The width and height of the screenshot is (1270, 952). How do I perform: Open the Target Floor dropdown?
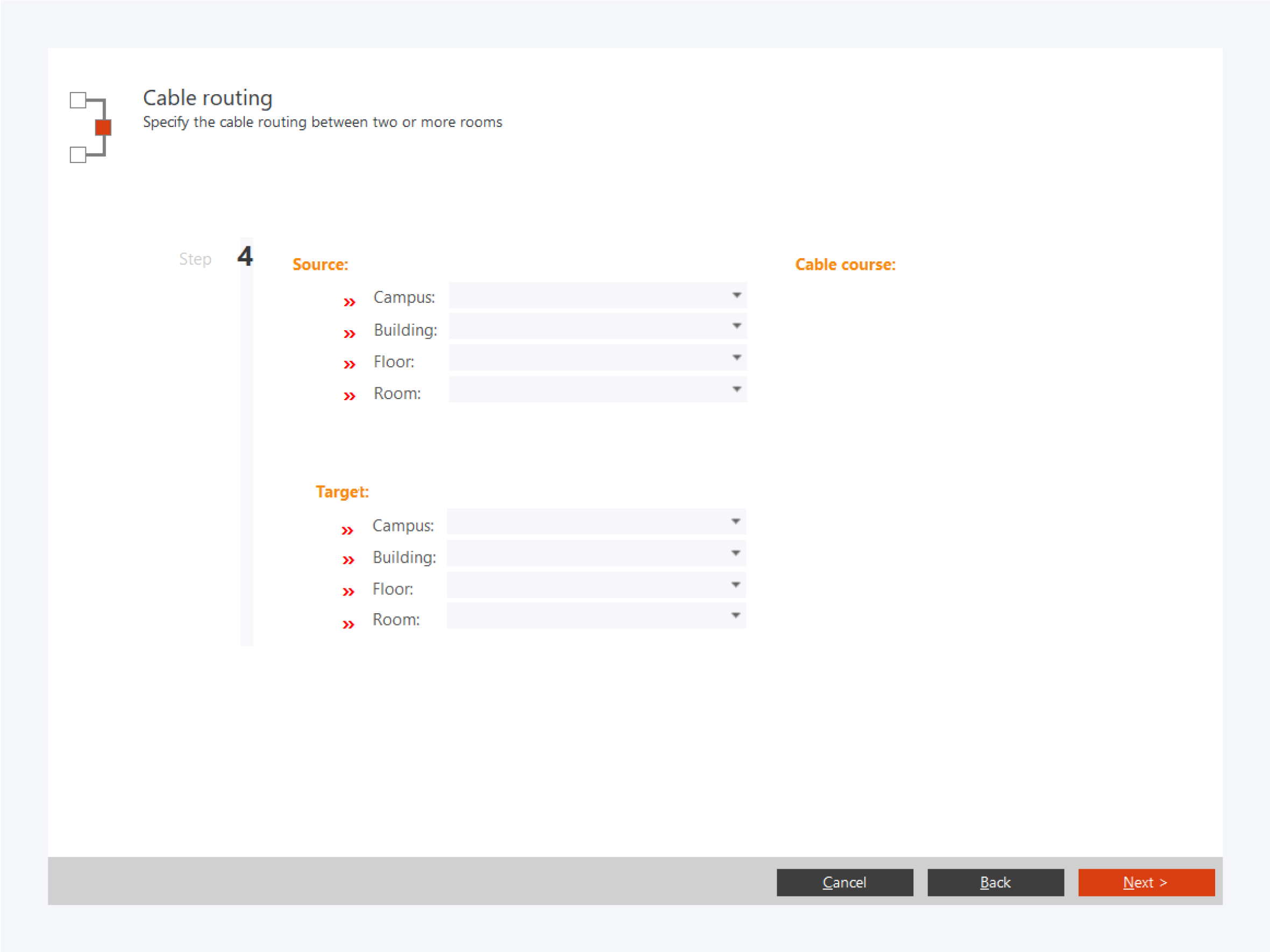596,585
